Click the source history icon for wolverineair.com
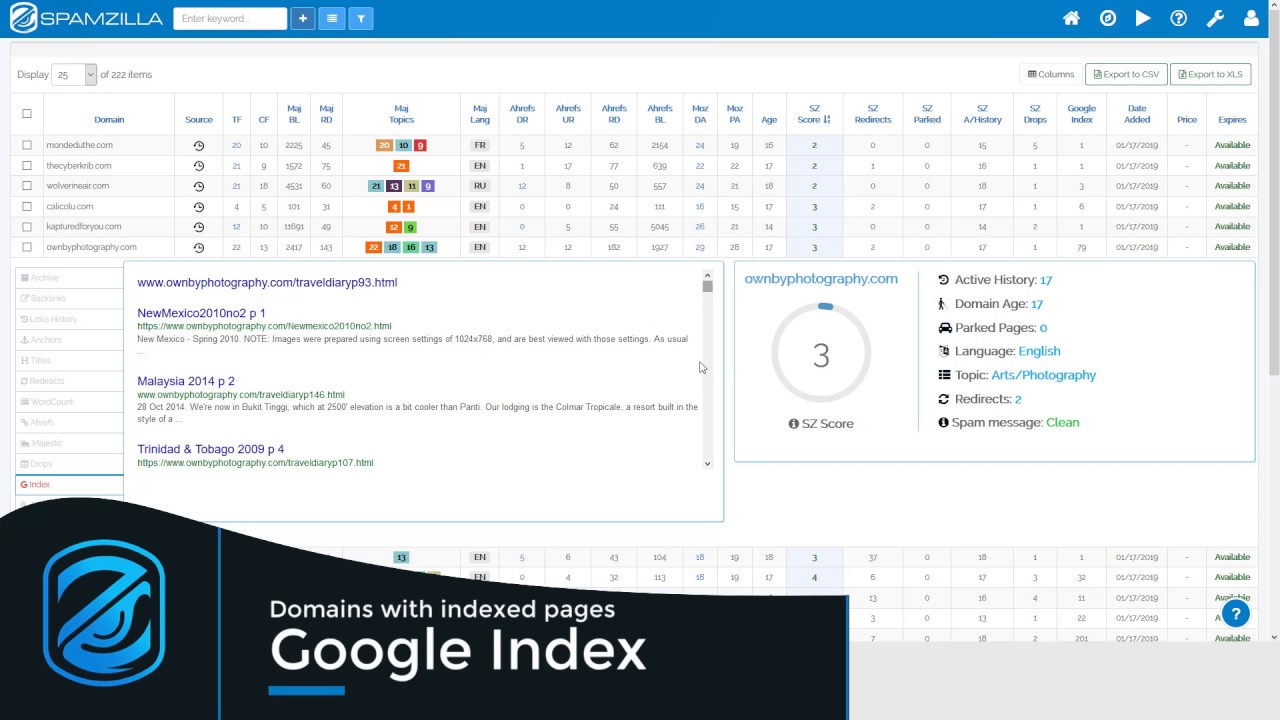 198,186
